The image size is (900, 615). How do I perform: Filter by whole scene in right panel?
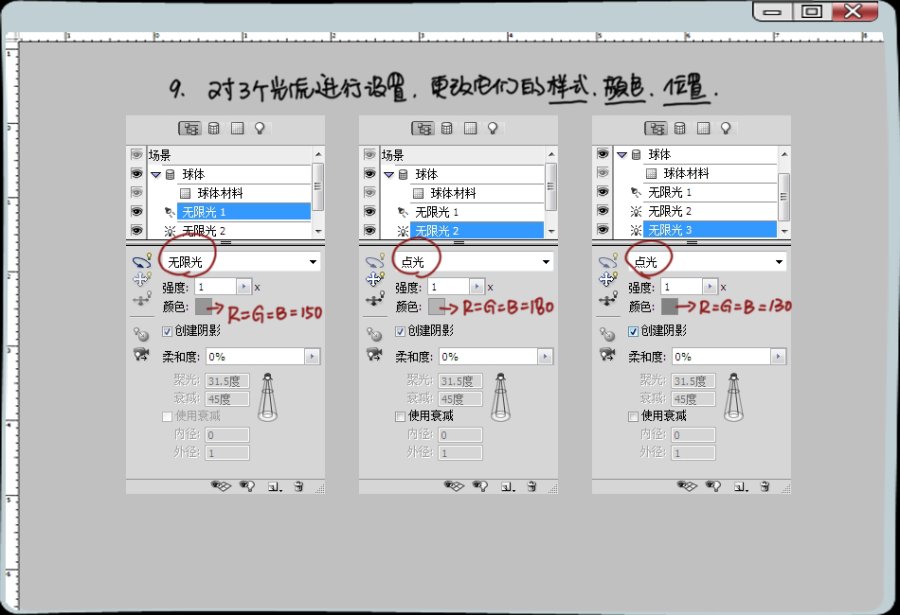[655, 128]
